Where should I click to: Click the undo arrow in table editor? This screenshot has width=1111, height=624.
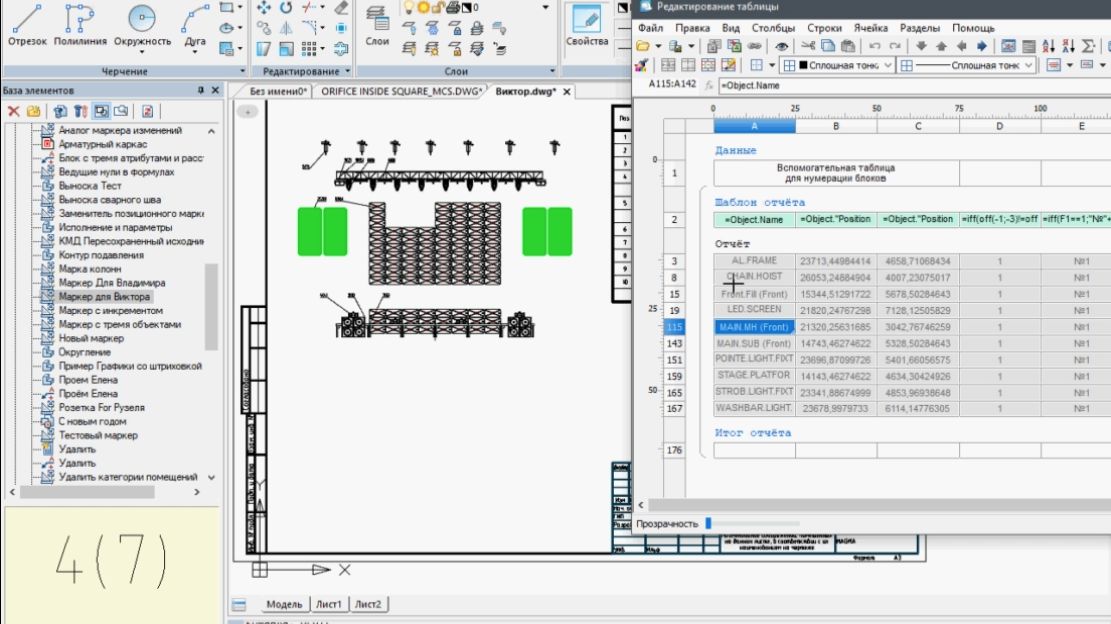(x=875, y=46)
